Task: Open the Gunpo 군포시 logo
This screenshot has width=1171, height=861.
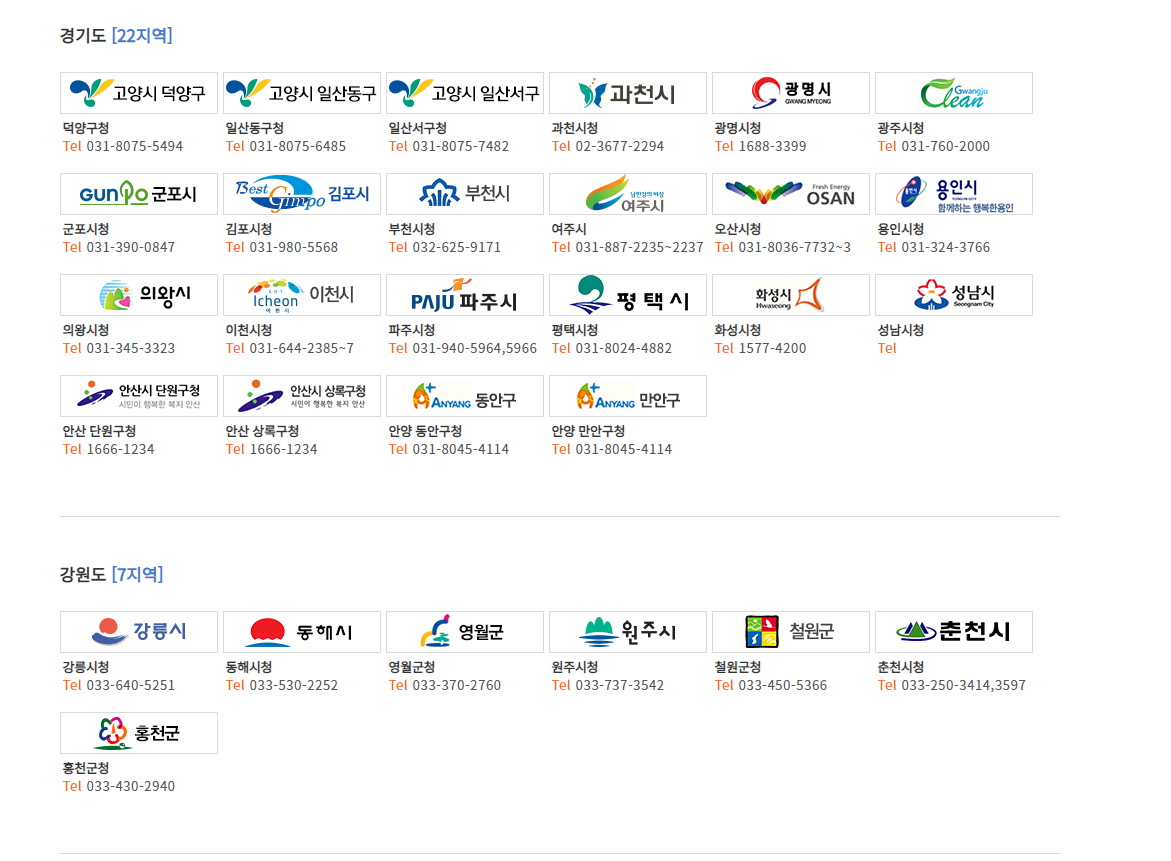Action: point(139,194)
